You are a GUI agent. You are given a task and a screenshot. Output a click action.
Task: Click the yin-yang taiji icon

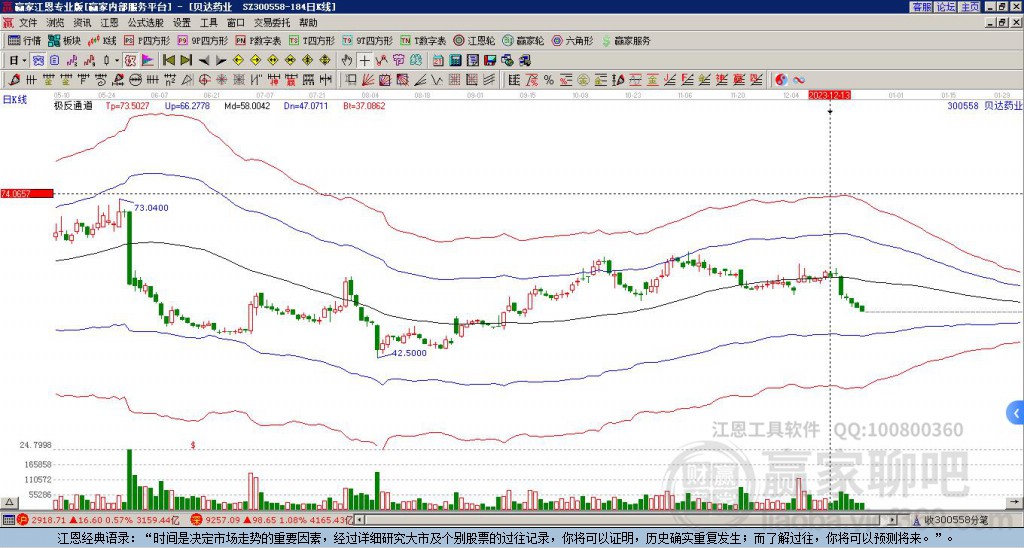[781, 80]
